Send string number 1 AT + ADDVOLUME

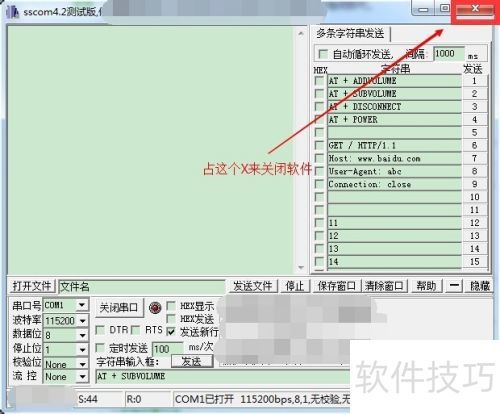(x=474, y=81)
